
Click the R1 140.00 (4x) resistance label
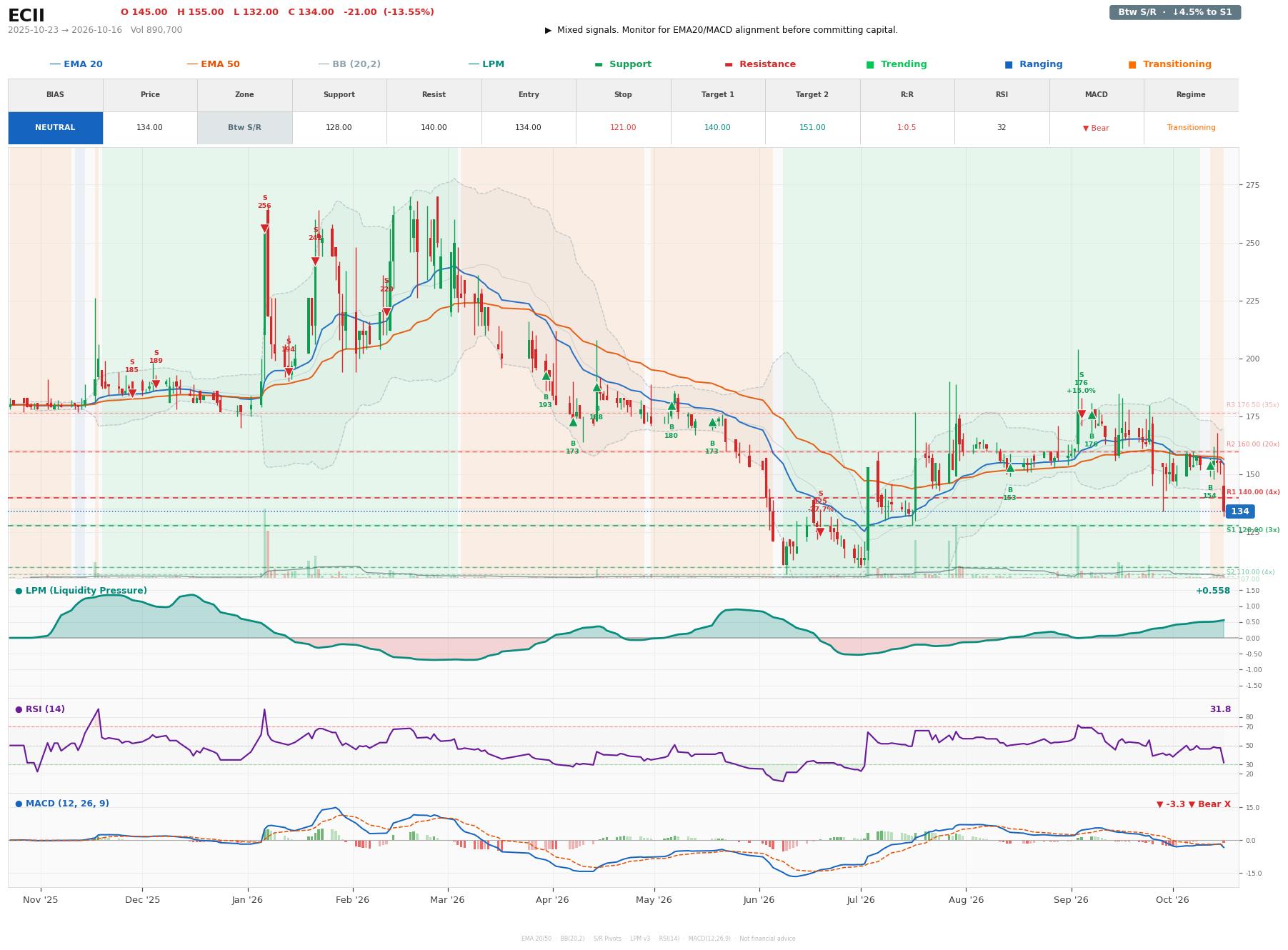pos(1253,492)
